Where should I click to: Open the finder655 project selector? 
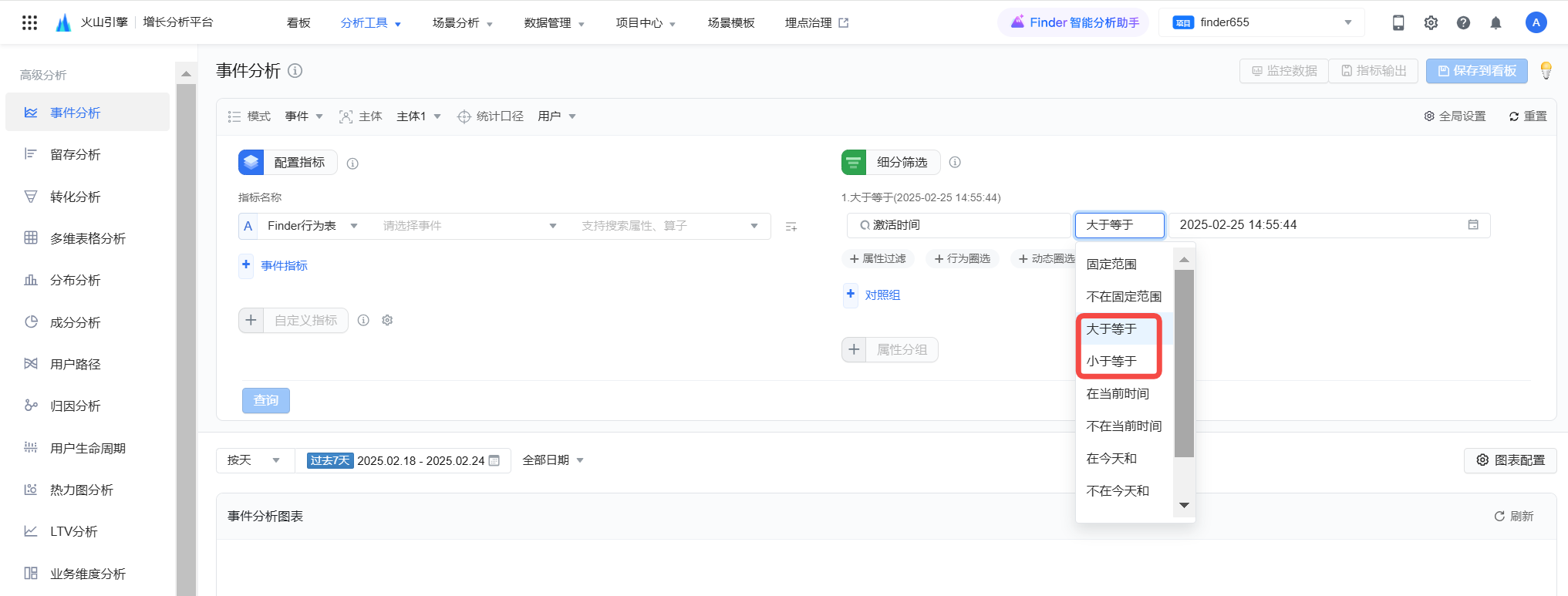pyautogui.click(x=1263, y=22)
